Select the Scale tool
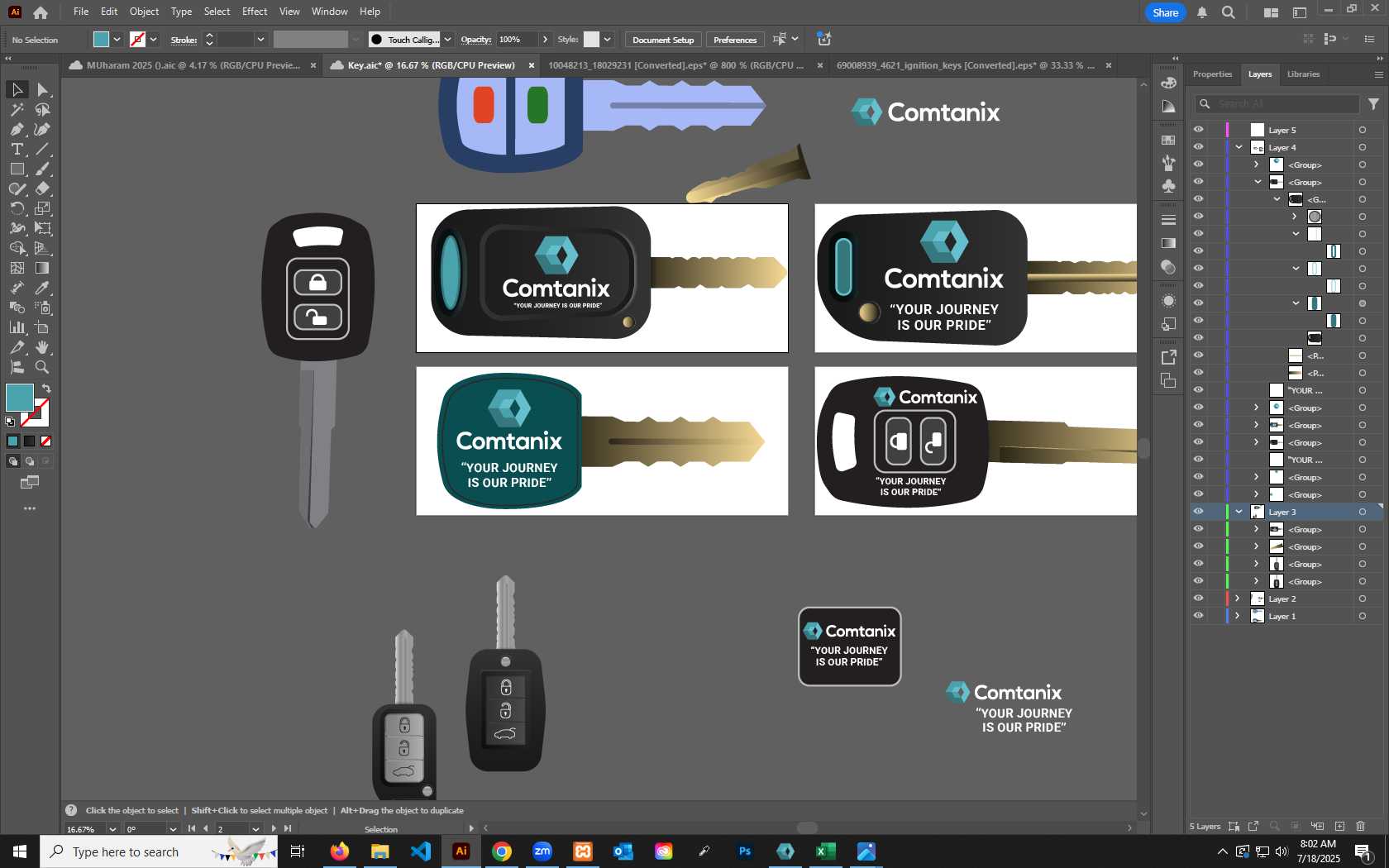This screenshot has height=868, width=1389. click(42, 208)
